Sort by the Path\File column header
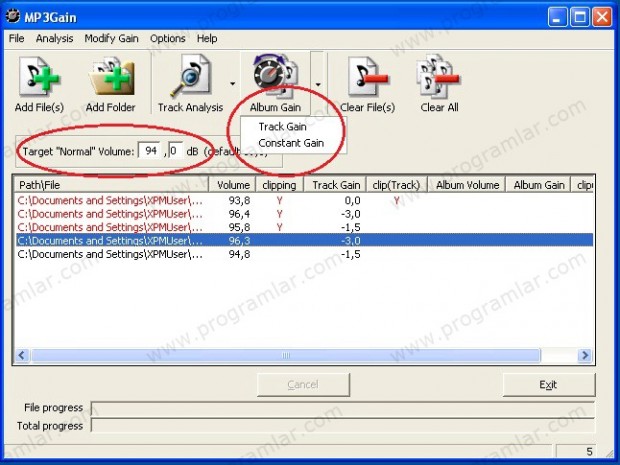This screenshot has height=465, width=620. [x=112, y=185]
